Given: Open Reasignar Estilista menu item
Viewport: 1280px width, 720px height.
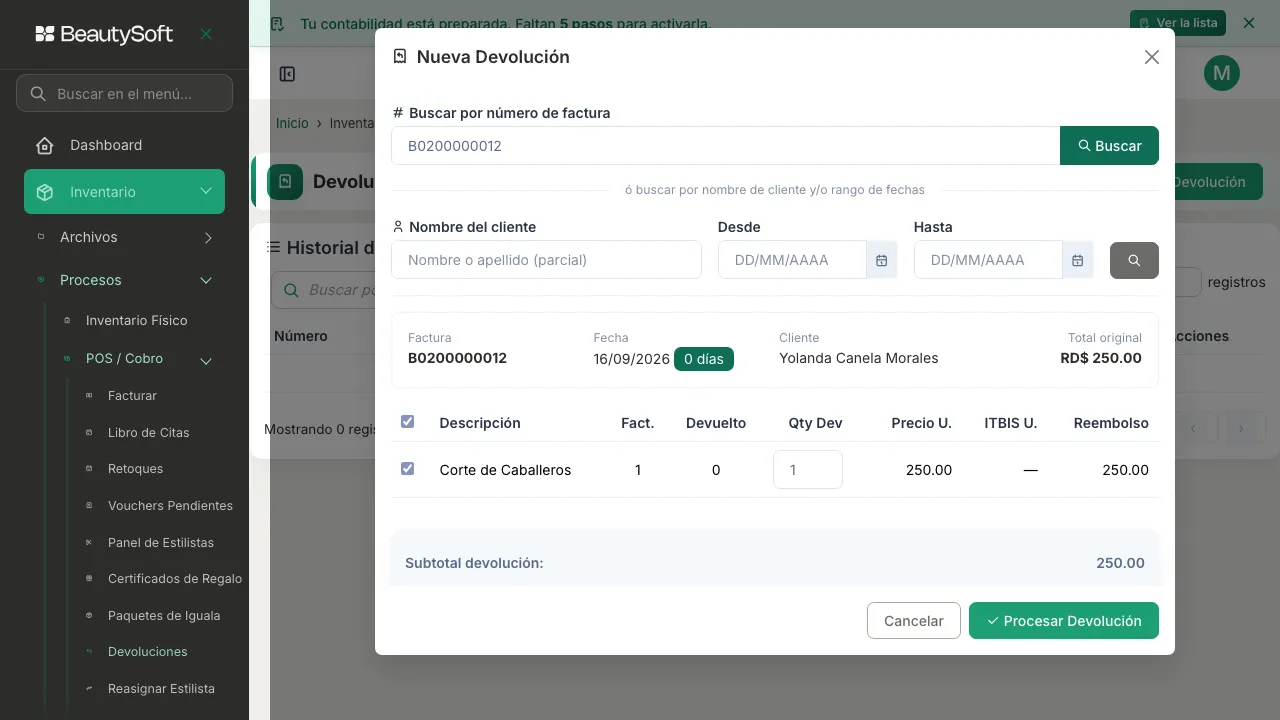Looking at the screenshot, I should click(x=161, y=689).
